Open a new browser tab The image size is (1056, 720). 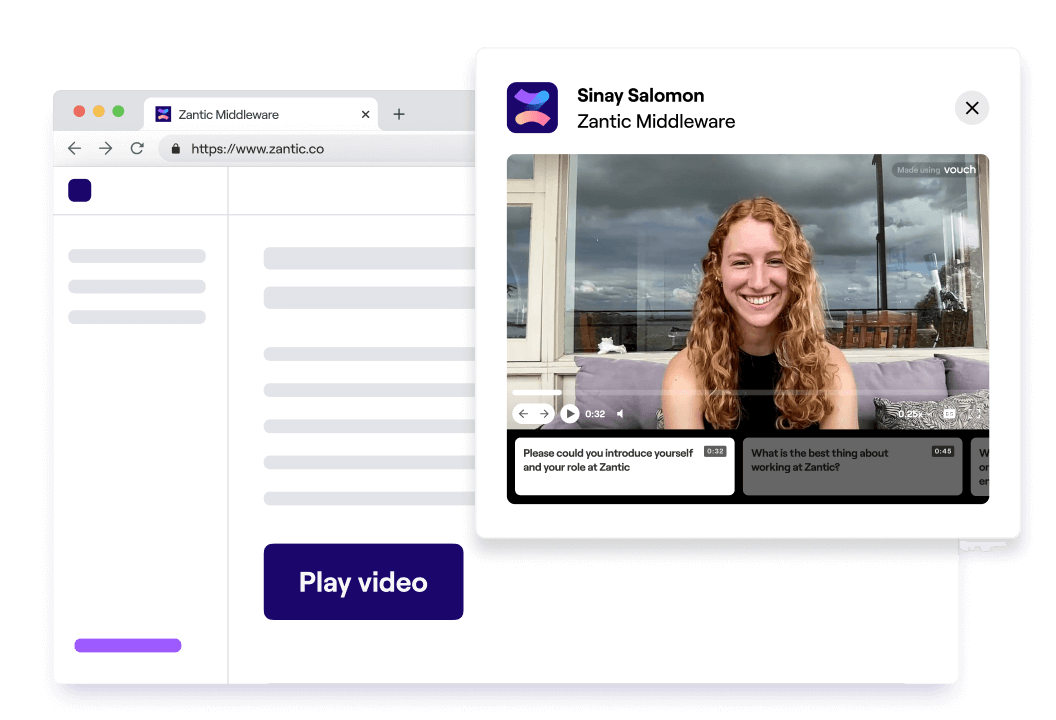(x=399, y=114)
